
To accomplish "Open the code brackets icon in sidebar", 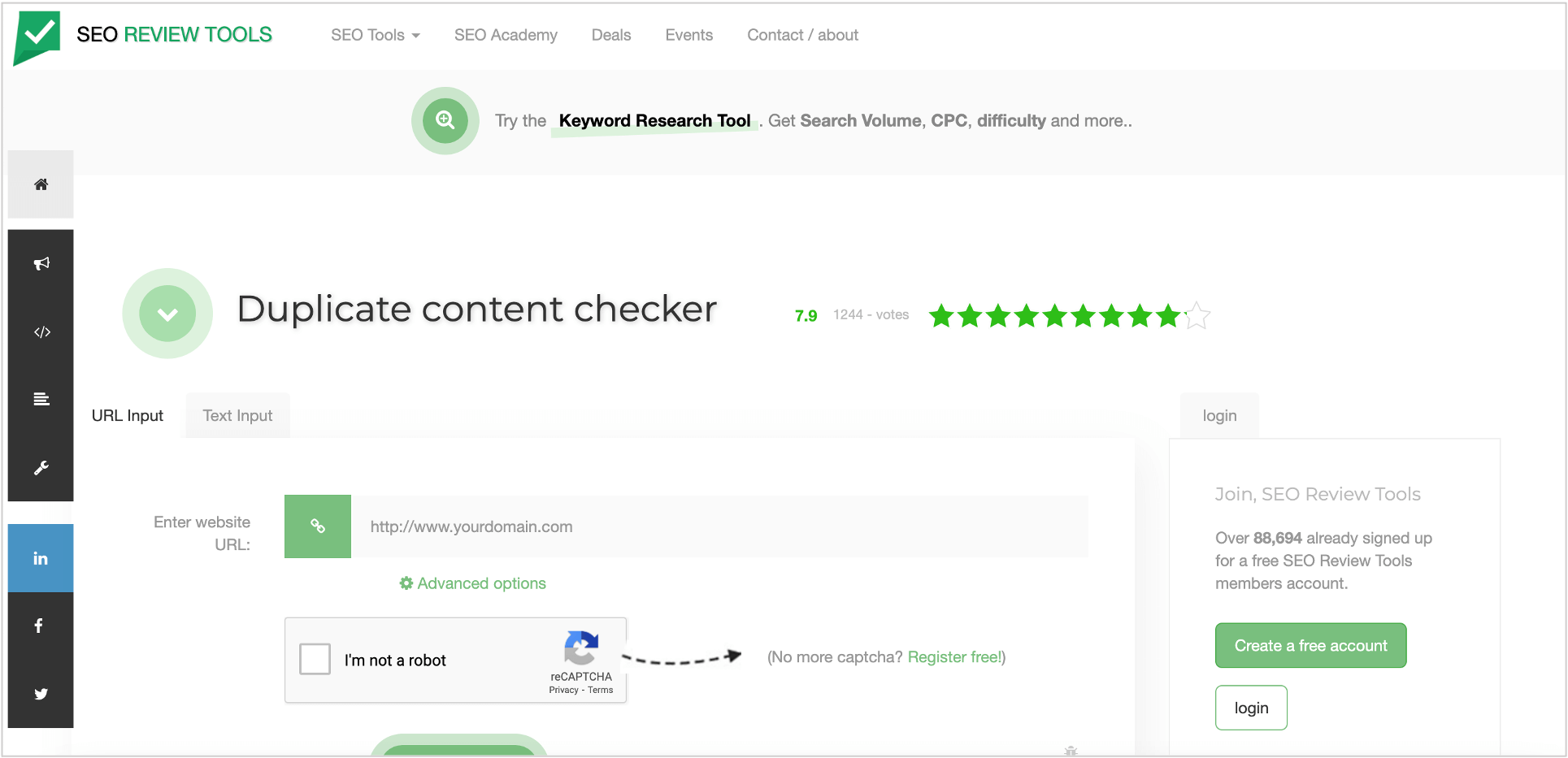I will (41, 331).
